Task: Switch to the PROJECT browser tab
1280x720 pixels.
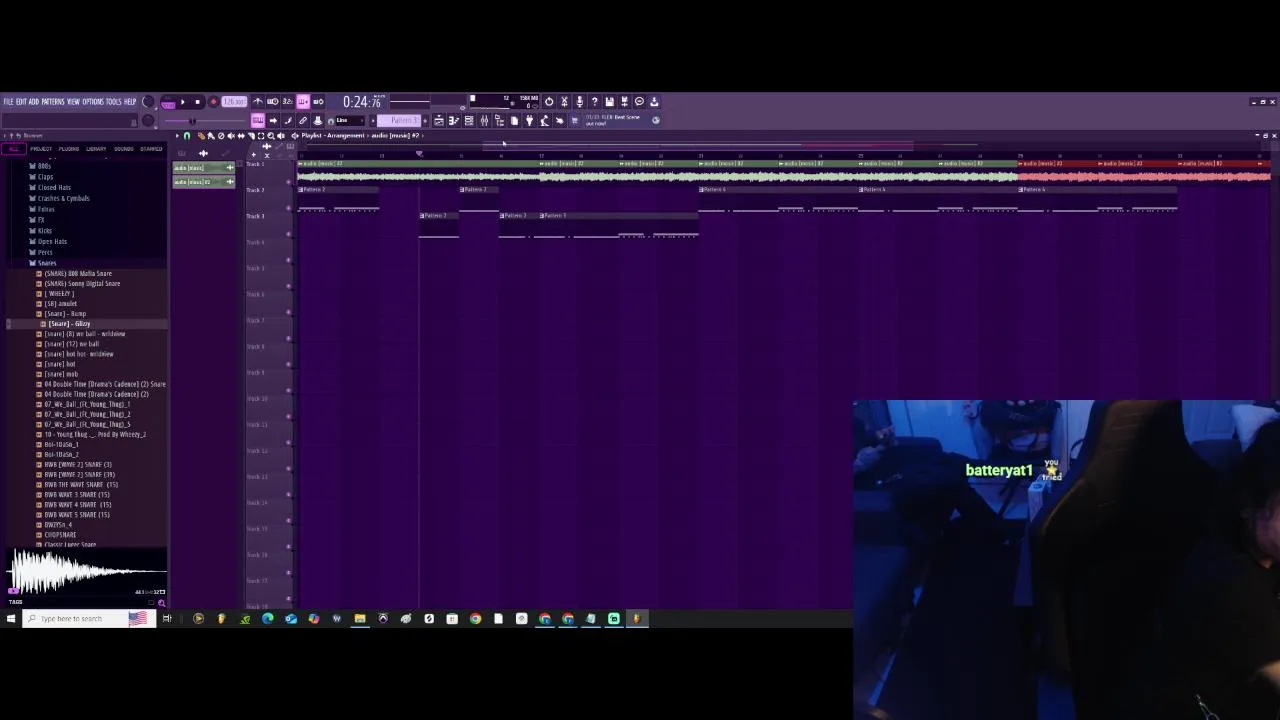Action: coord(41,149)
